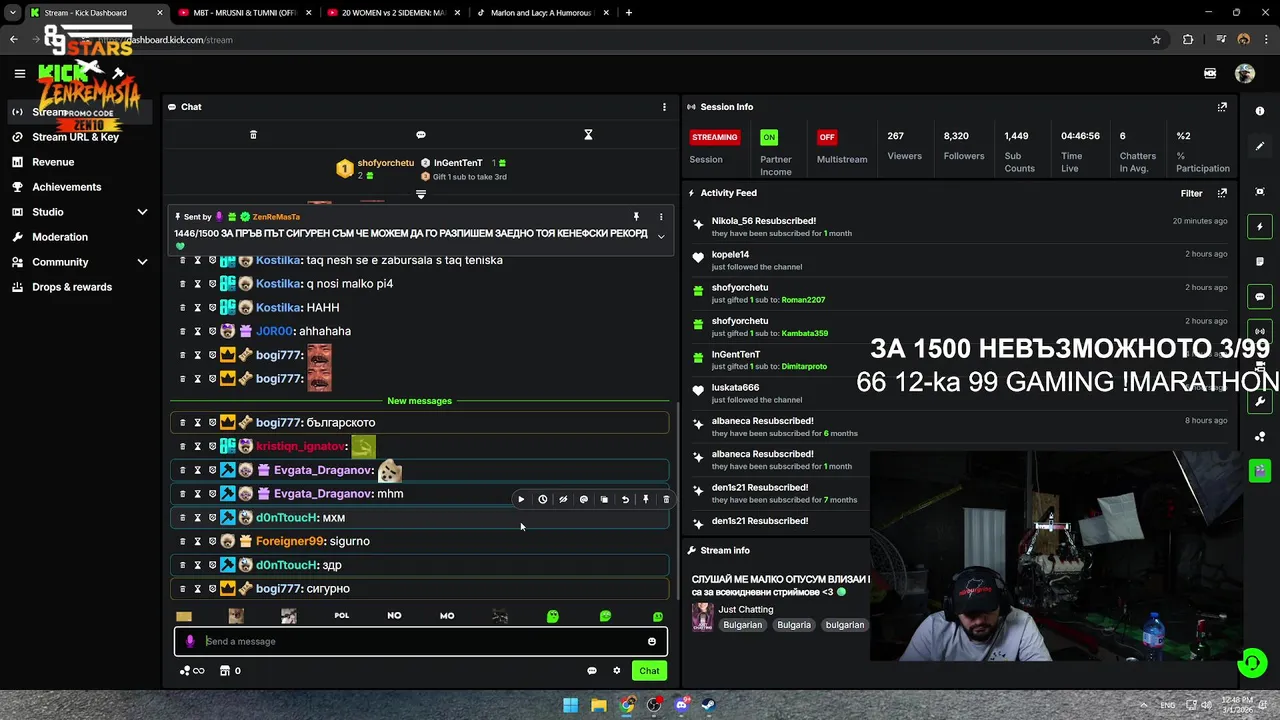The width and height of the screenshot is (1280, 720).
Task: Click the red STREAMING session badge
Action: pyautogui.click(x=715, y=137)
